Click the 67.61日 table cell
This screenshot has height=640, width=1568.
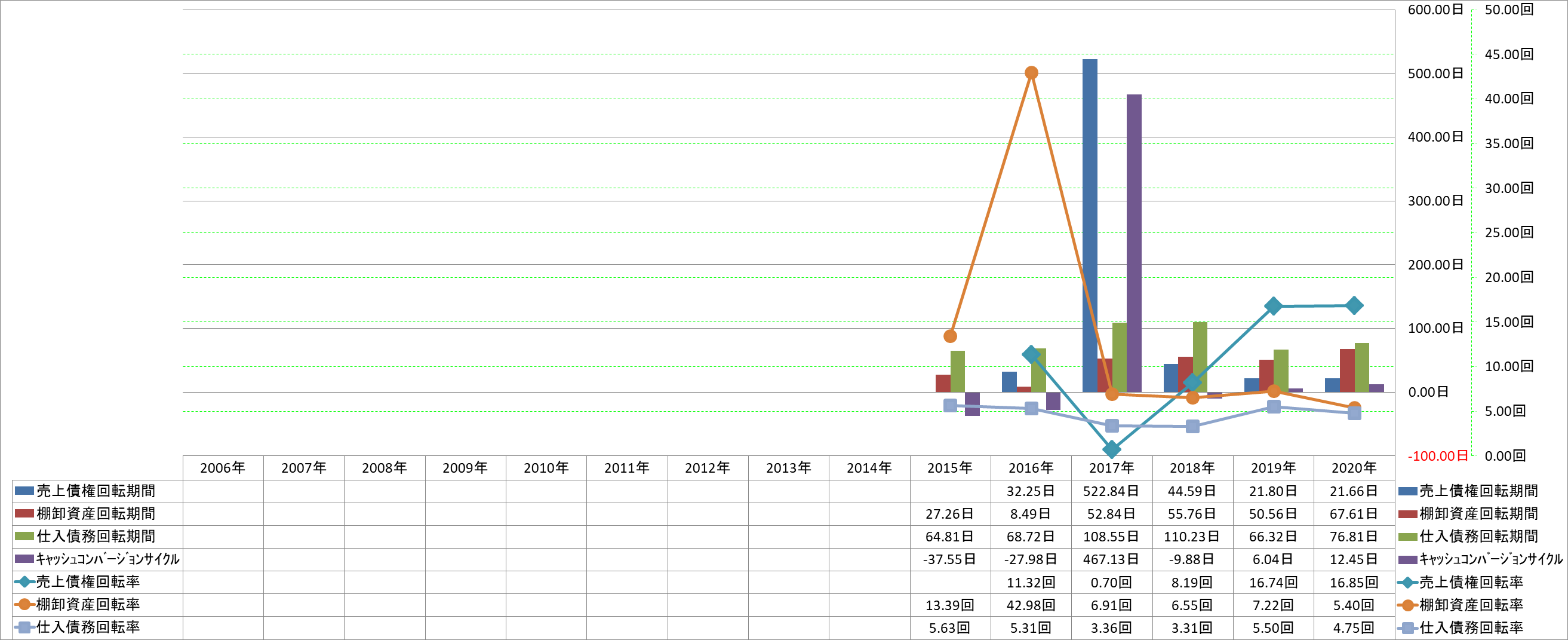click(1354, 513)
